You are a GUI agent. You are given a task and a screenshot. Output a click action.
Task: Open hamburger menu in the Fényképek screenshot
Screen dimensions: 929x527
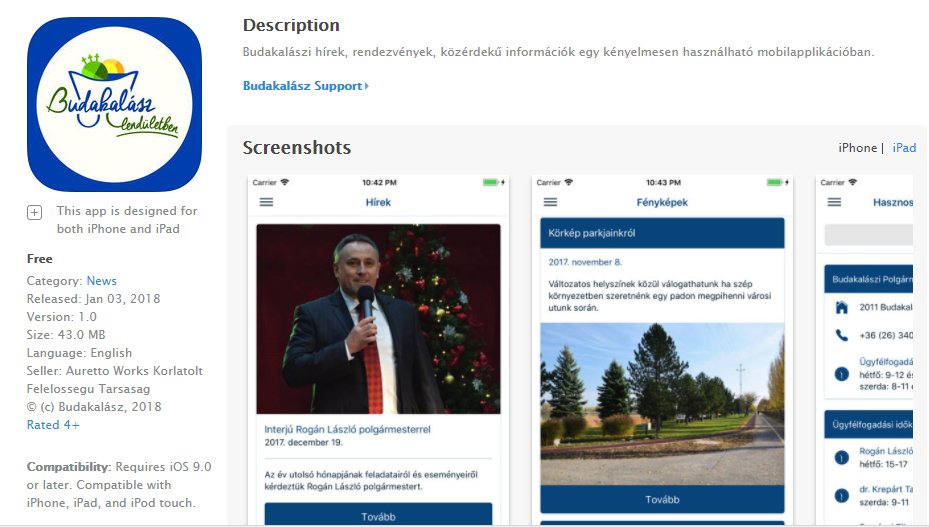pos(550,202)
